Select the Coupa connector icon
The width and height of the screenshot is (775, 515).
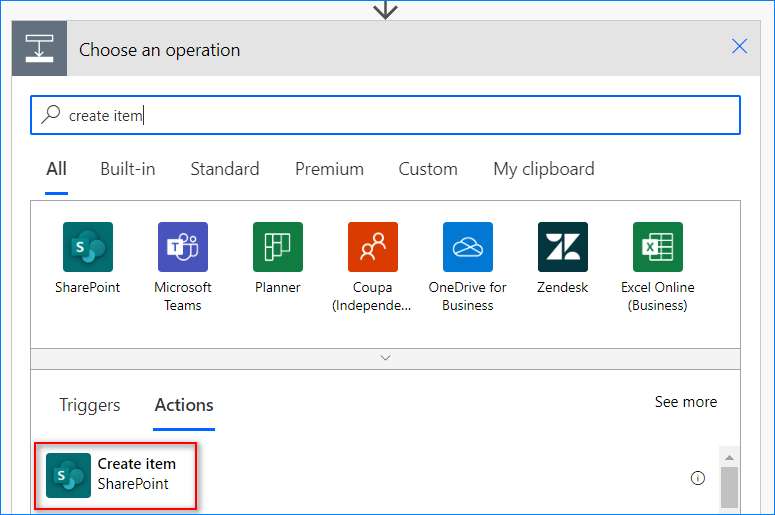coord(373,247)
